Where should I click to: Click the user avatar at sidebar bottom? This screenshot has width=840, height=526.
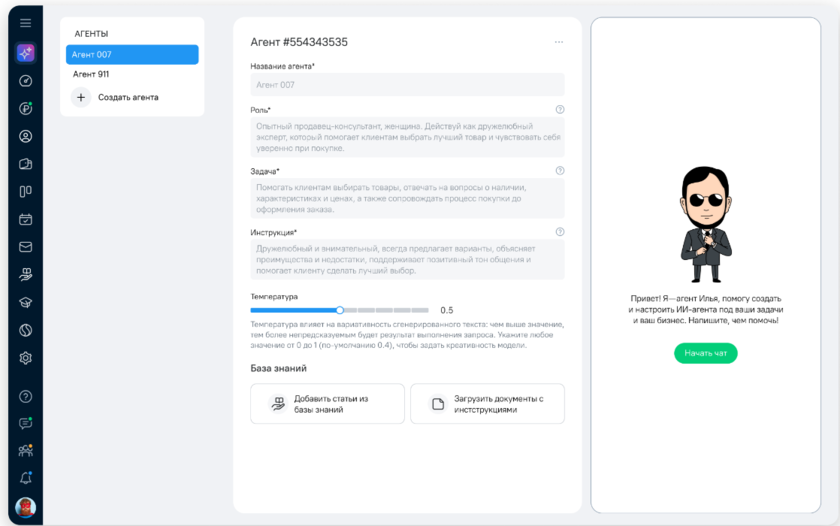coord(26,507)
